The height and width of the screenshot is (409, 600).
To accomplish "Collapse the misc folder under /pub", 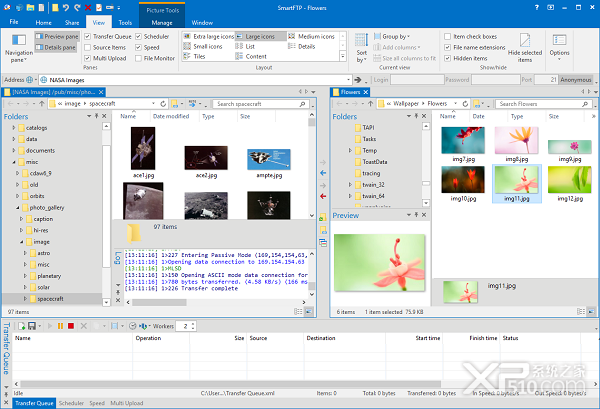I will 14,162.
